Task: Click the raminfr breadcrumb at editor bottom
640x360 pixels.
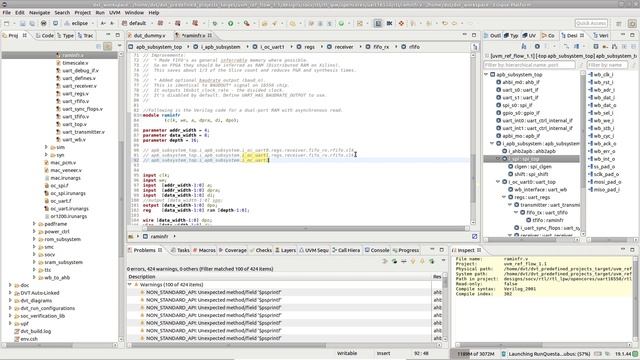Action: point(159,236)
